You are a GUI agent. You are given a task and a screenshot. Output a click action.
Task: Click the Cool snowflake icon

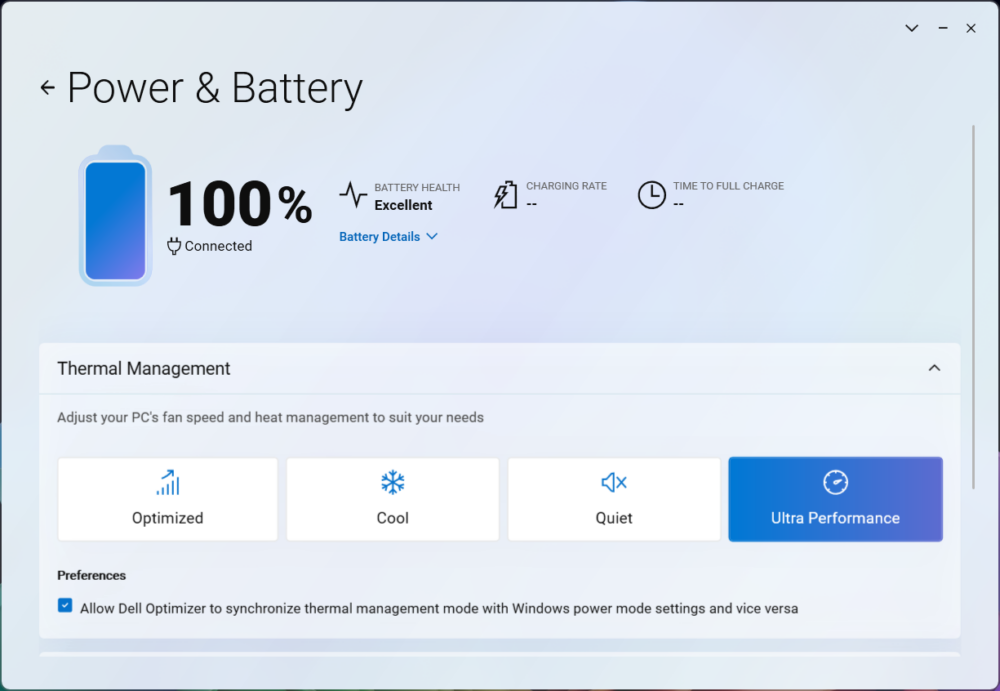[393, 482]
